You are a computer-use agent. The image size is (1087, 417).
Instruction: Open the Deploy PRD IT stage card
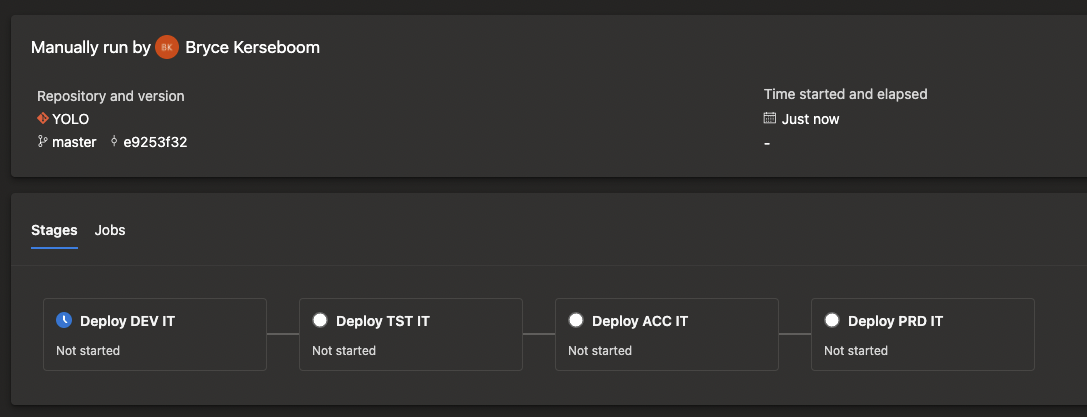(x=923, y=334)
